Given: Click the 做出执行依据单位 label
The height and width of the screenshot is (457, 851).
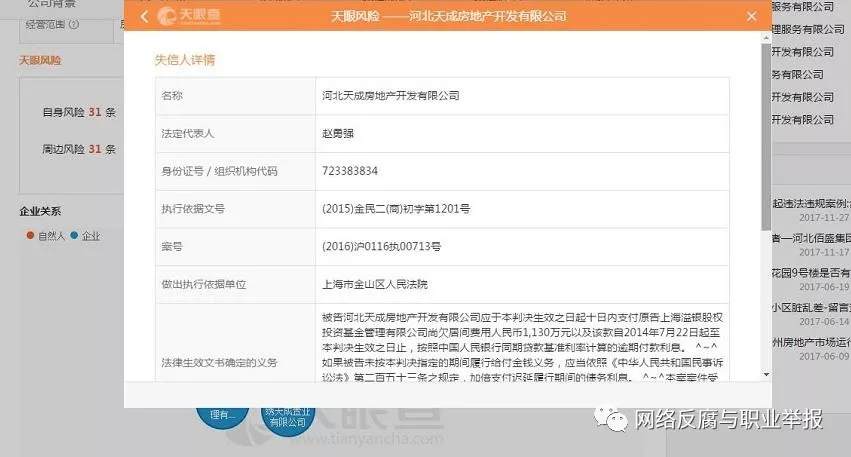Looking at the screenshot, I should pyautogui.click(x=204, y=284).
